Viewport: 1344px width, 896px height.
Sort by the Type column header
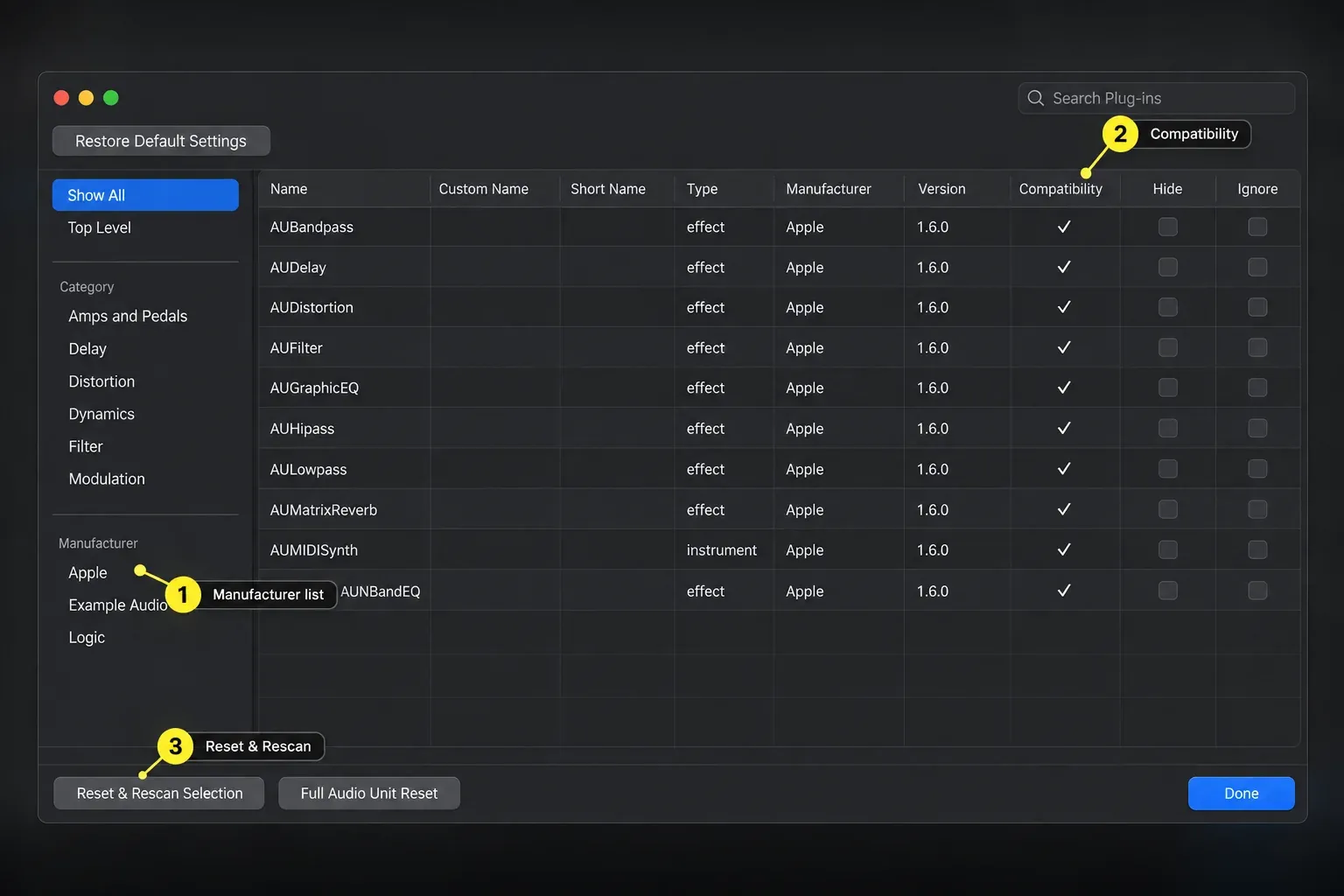(702, 189)
